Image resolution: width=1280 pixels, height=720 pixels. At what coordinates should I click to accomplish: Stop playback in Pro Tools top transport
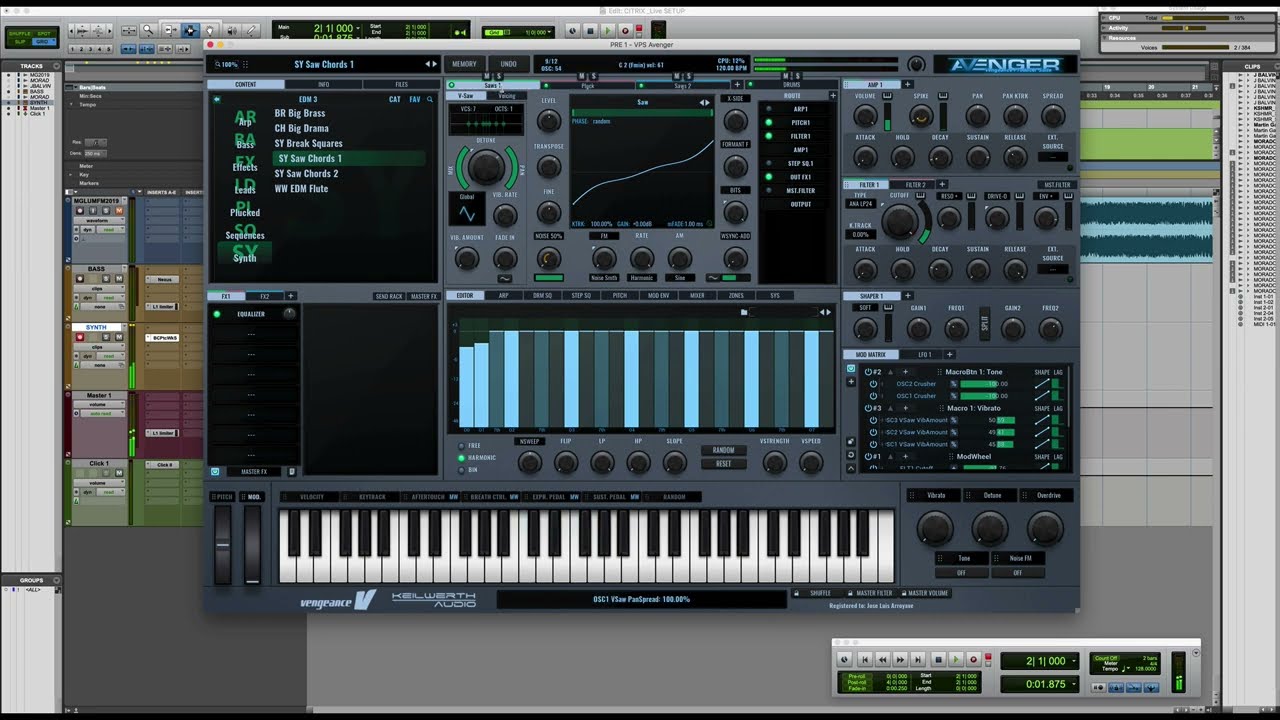[x=590, y=31]
